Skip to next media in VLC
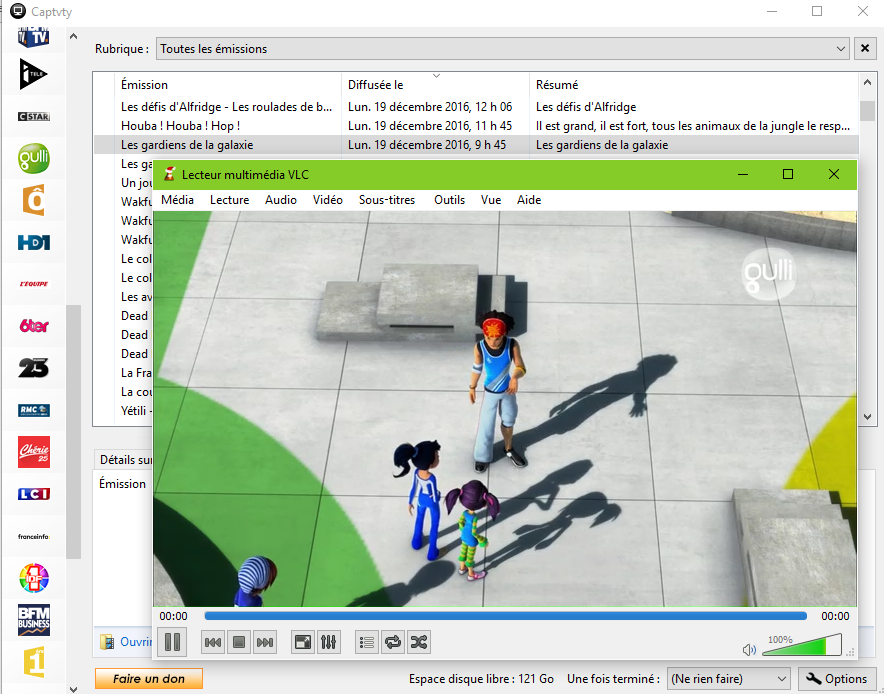This screenshot has width=884, height=694. [x=265, y=642]
